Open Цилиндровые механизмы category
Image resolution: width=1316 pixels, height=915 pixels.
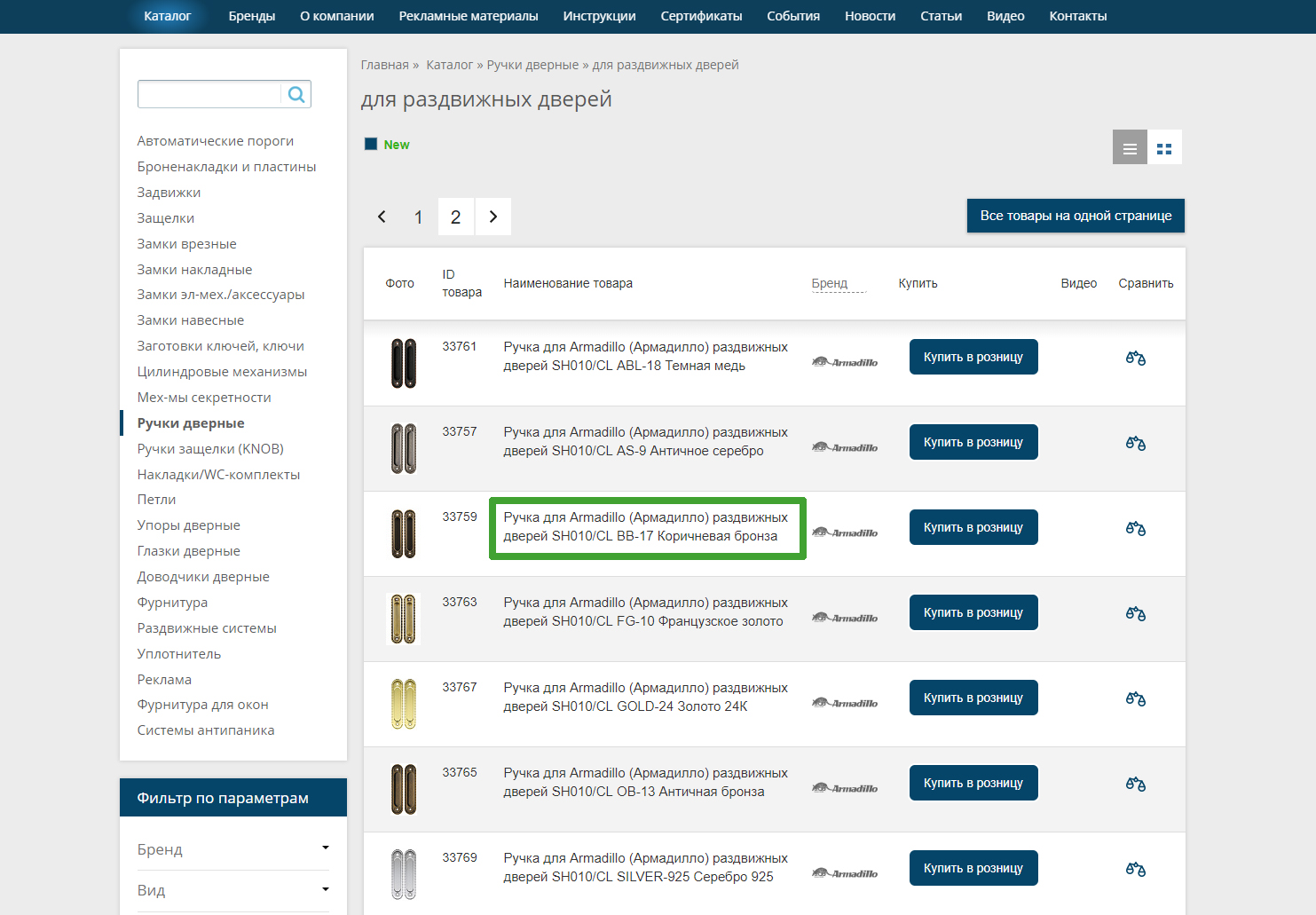[222, 372]
